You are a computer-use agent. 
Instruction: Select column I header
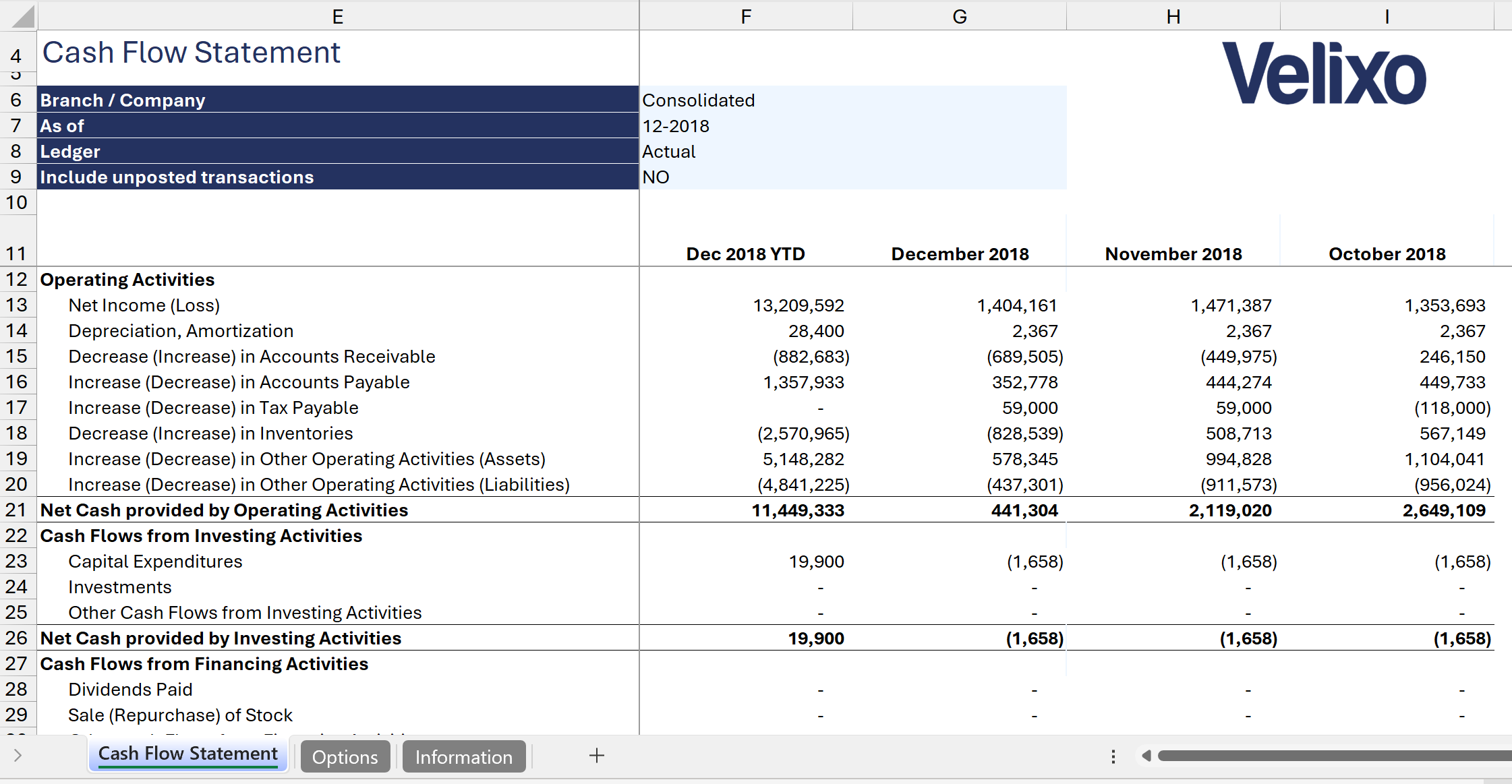tap(1387, 16)
